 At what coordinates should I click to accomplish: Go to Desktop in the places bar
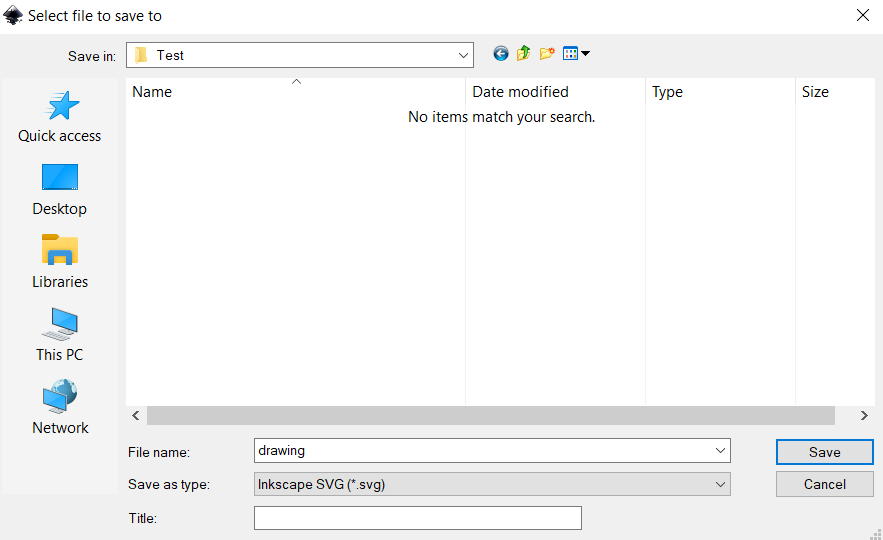coord(60,190)
